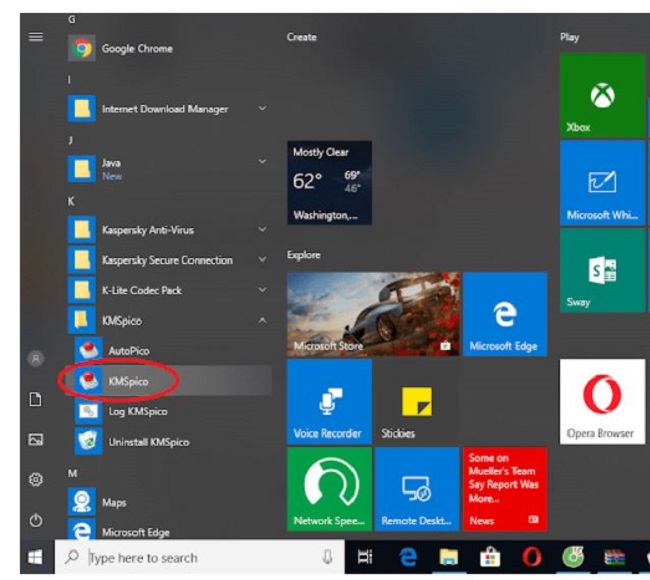Open the Xbox tile
Screen dimensions: 650x580
point(602,95)
